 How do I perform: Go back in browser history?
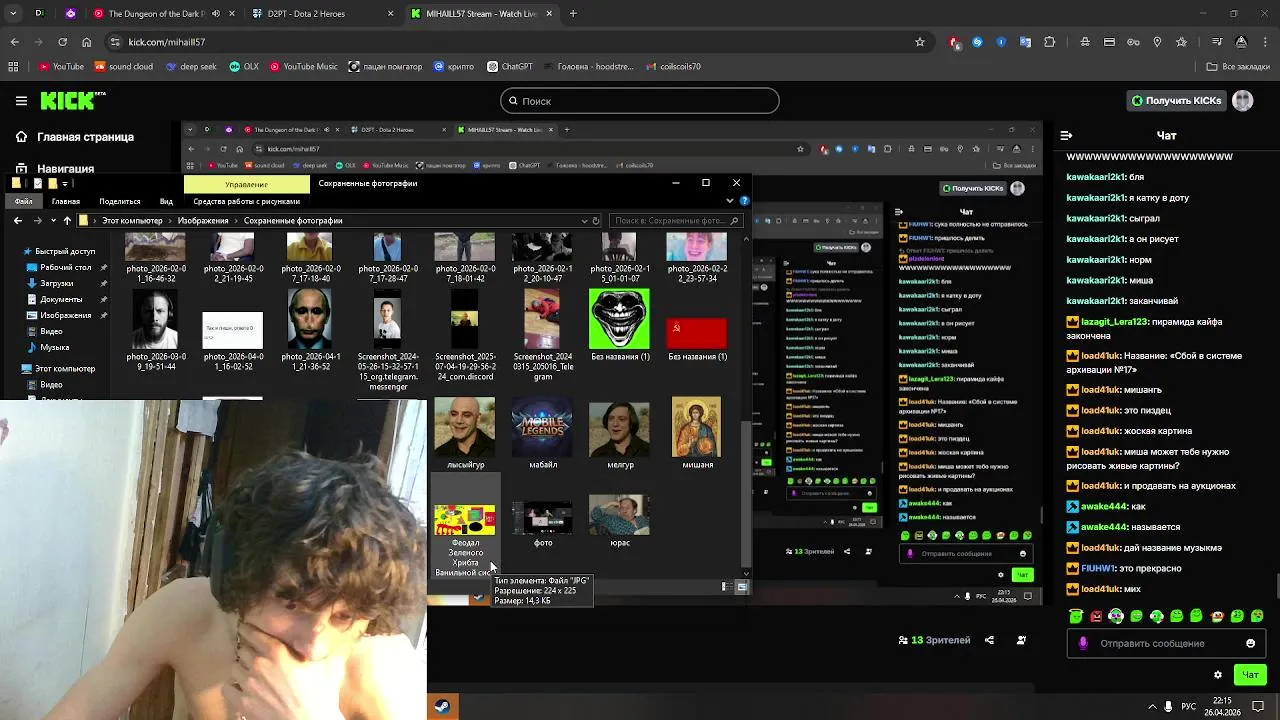click(x=14, y=42)
